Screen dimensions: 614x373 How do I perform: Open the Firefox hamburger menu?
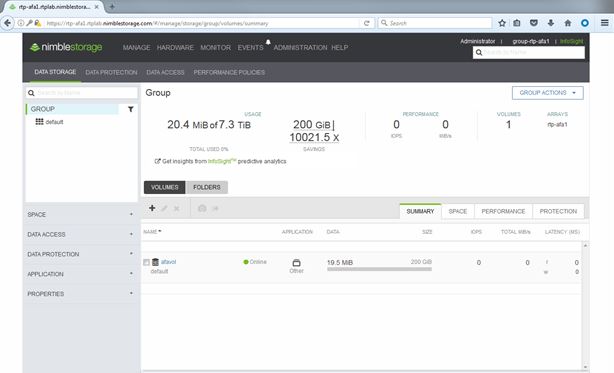pyautogui.click(x=605, y=23)
